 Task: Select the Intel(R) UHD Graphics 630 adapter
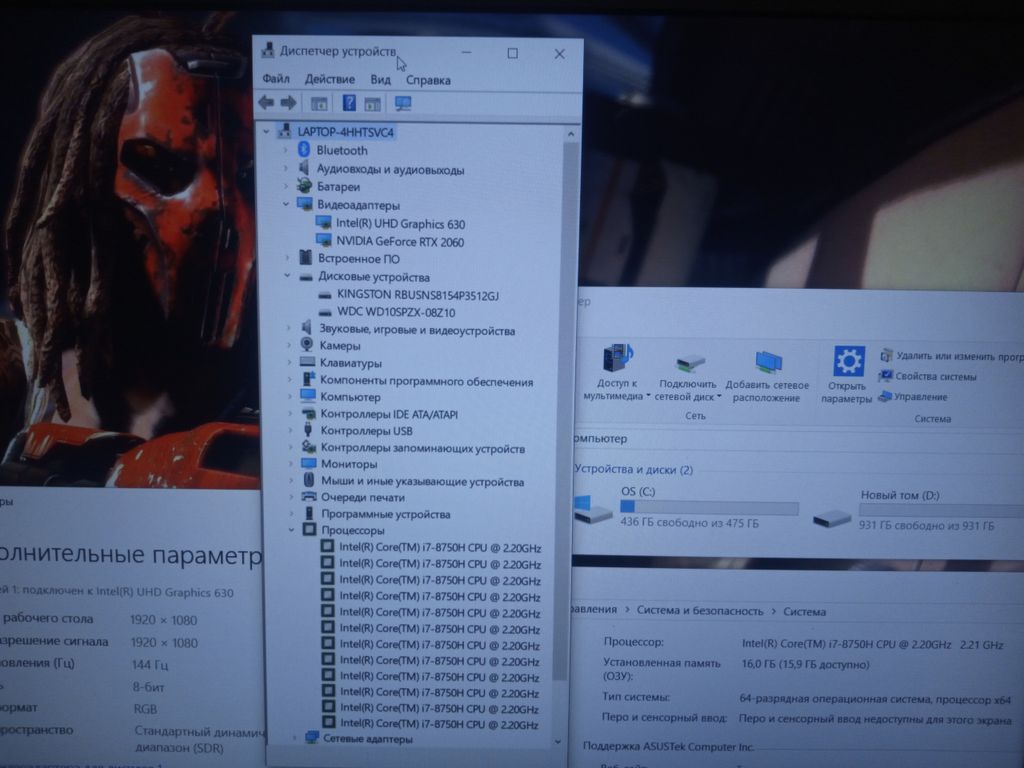(x=400, y=224)
